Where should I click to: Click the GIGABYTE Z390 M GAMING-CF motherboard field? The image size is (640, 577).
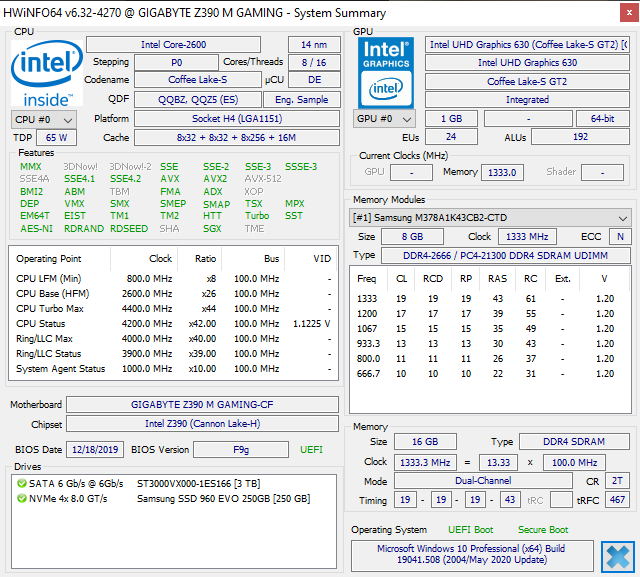[x=203, y=405]
